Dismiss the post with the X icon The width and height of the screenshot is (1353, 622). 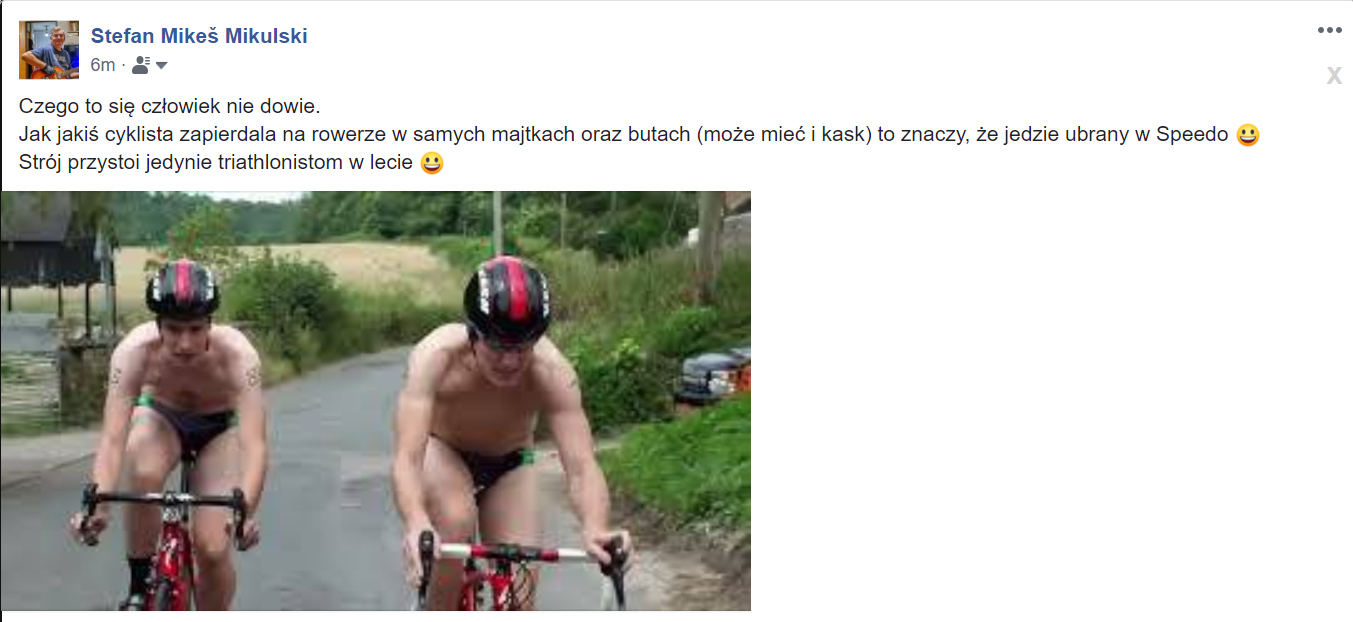coord(1334,75)
